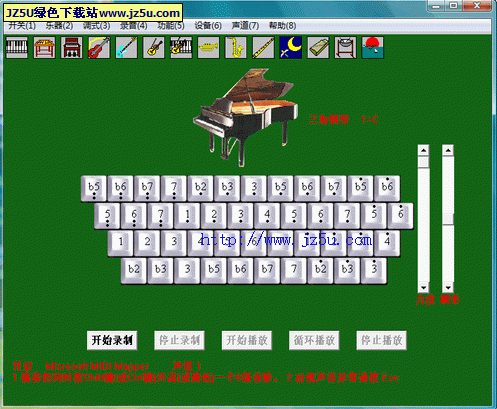Screen dimensions: 497x409
Task: Pick the red organ instrument icon
Action: (72, 48)
